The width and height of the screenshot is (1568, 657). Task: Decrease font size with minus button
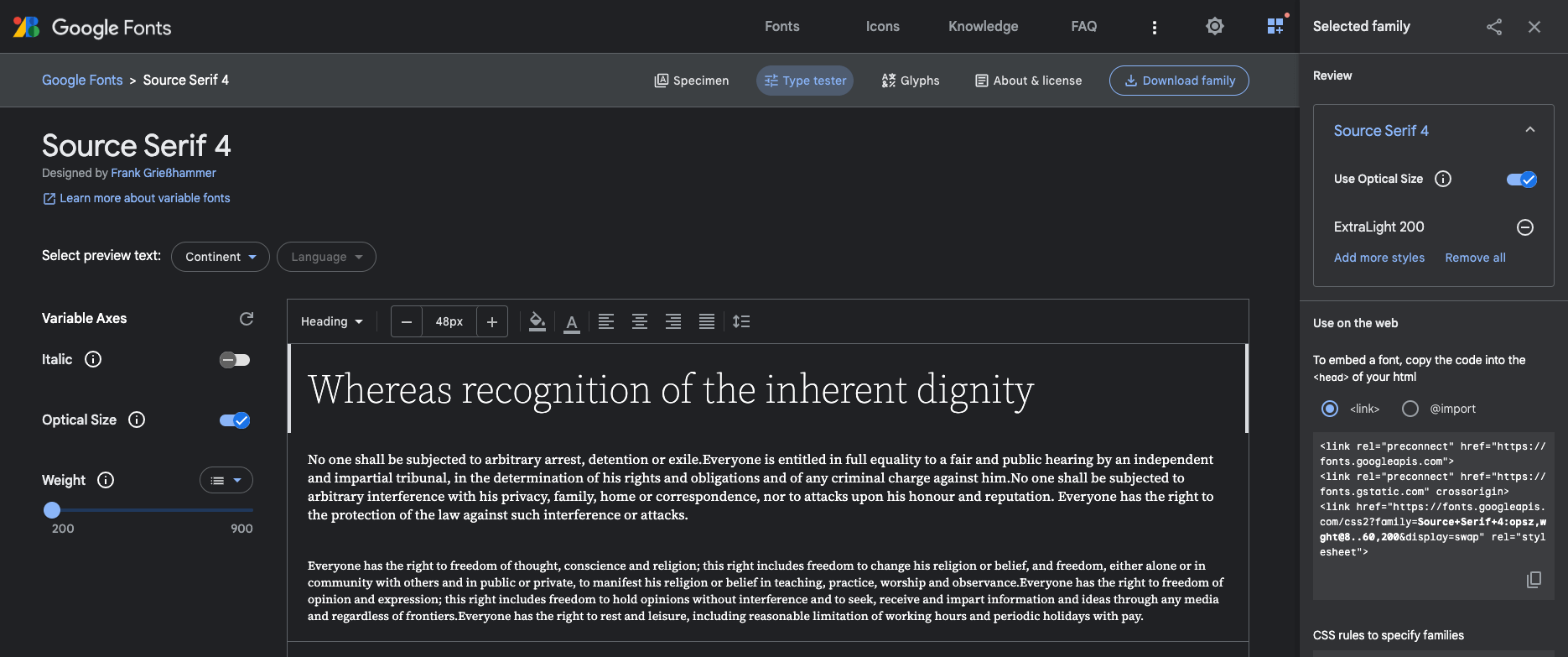coord(407,321)
